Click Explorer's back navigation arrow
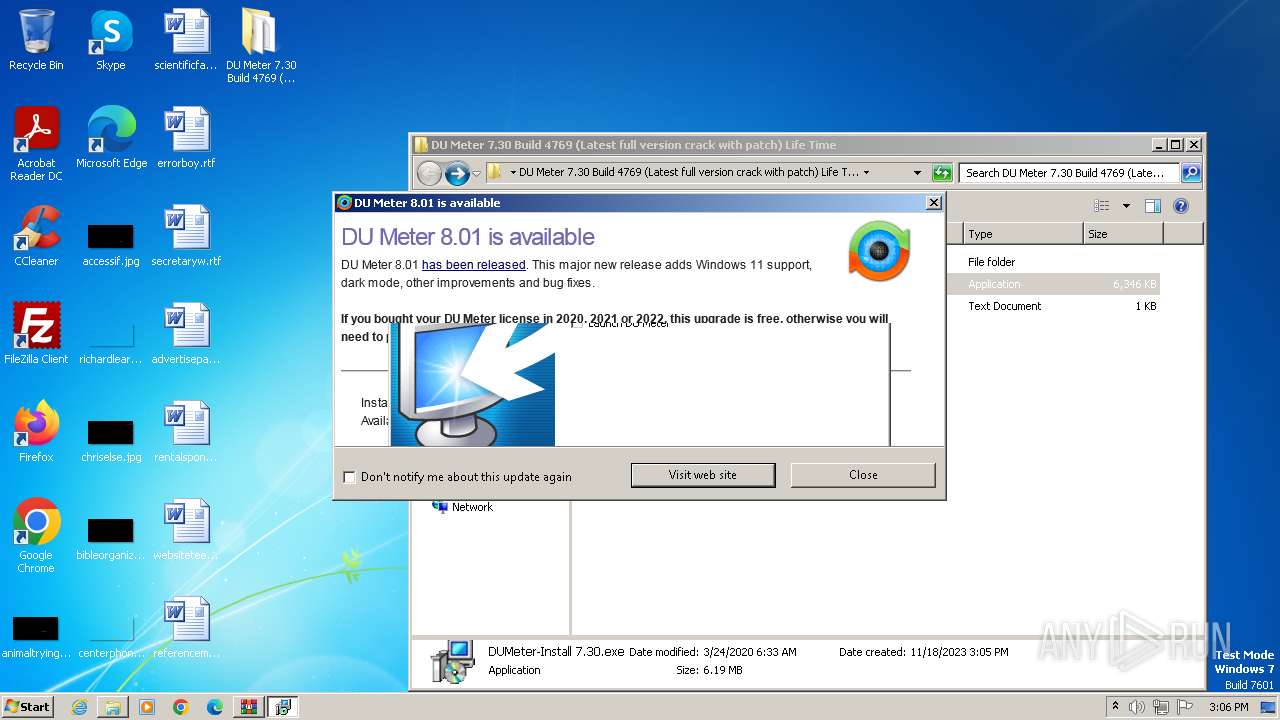 coord(429,173)
